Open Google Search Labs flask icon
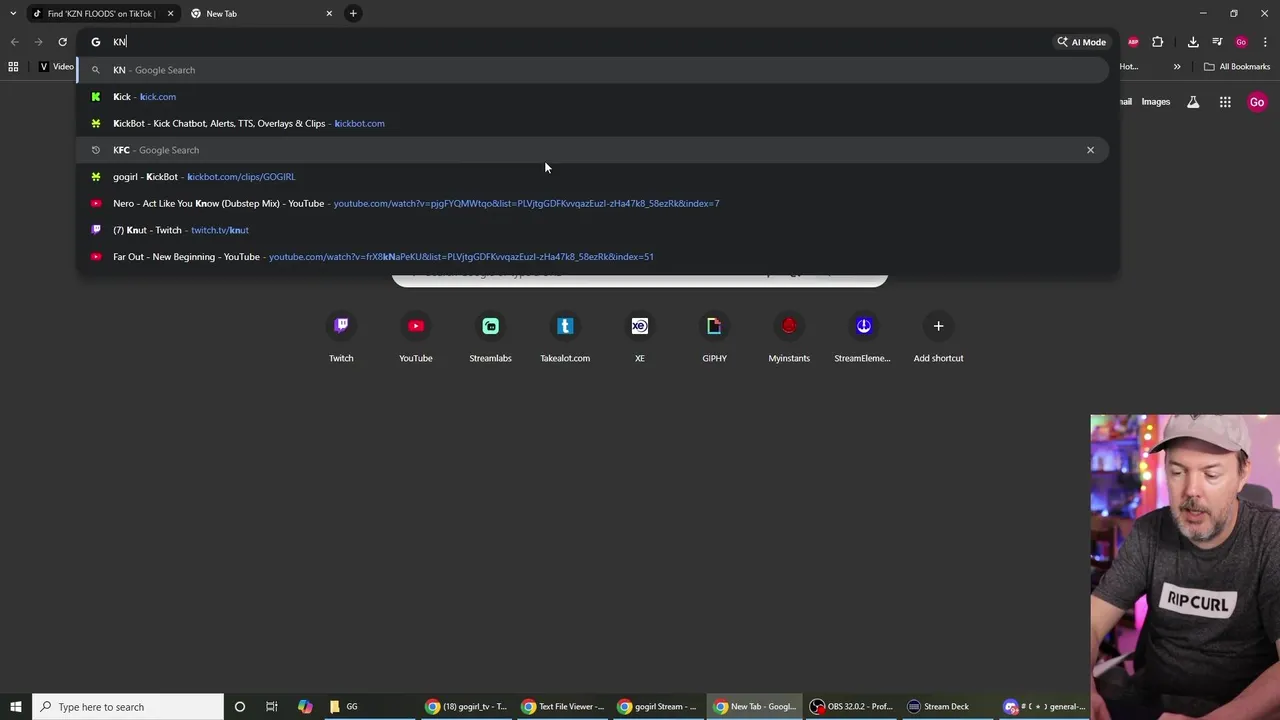 tap(1193, 102)
